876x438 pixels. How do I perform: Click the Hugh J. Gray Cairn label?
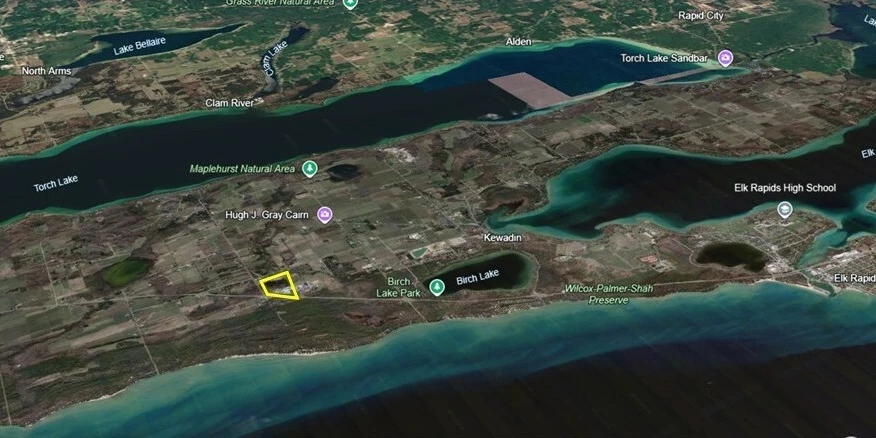click(x=266, y=215)
